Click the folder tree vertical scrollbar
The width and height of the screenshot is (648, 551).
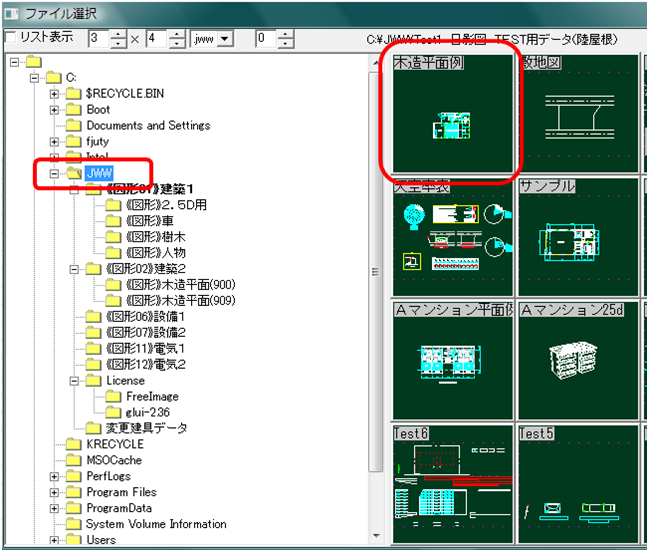point(375,300)
